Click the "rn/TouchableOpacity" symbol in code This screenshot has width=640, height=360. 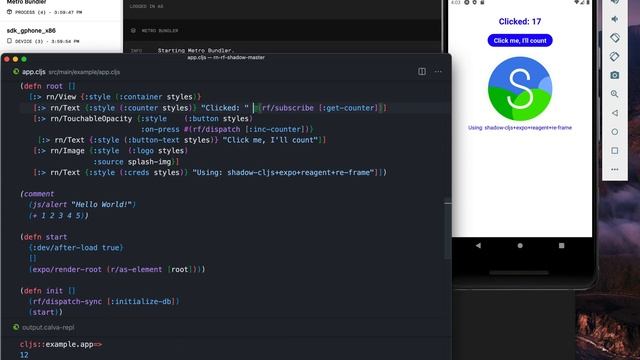pos(91,119)
